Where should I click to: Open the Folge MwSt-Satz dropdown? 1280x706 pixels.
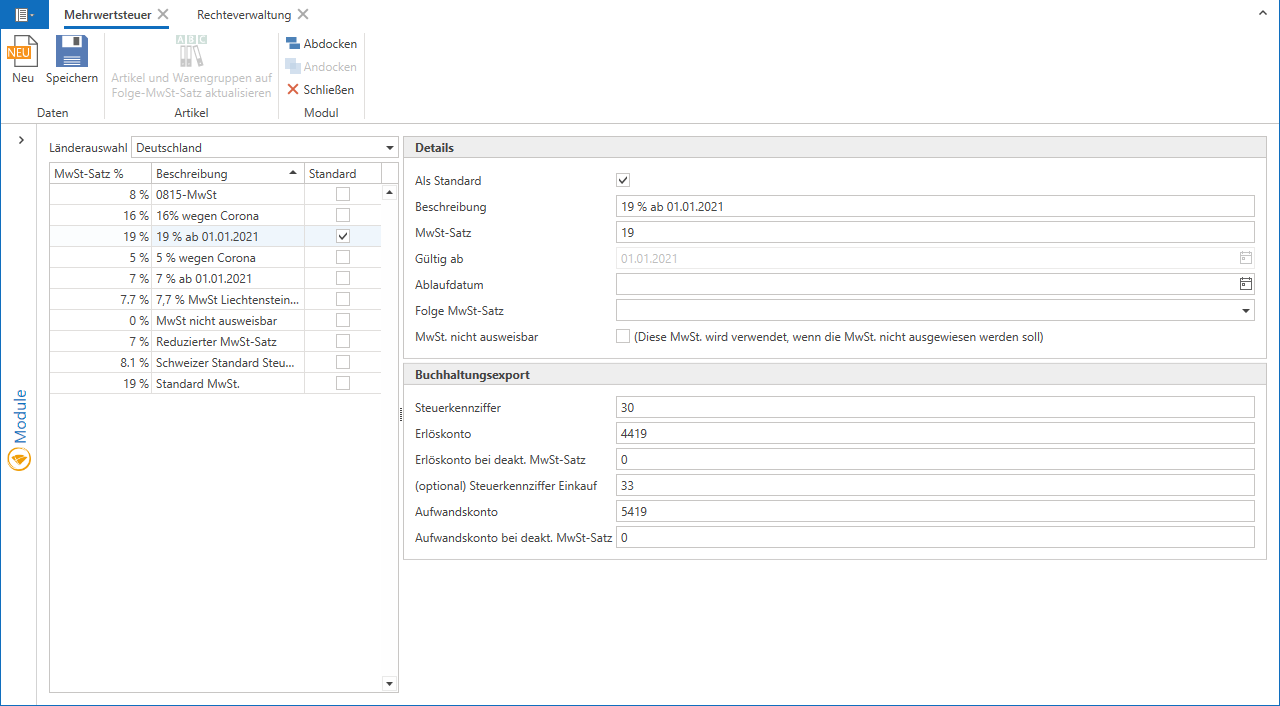pyautogui.click(x=1245, y=311)
